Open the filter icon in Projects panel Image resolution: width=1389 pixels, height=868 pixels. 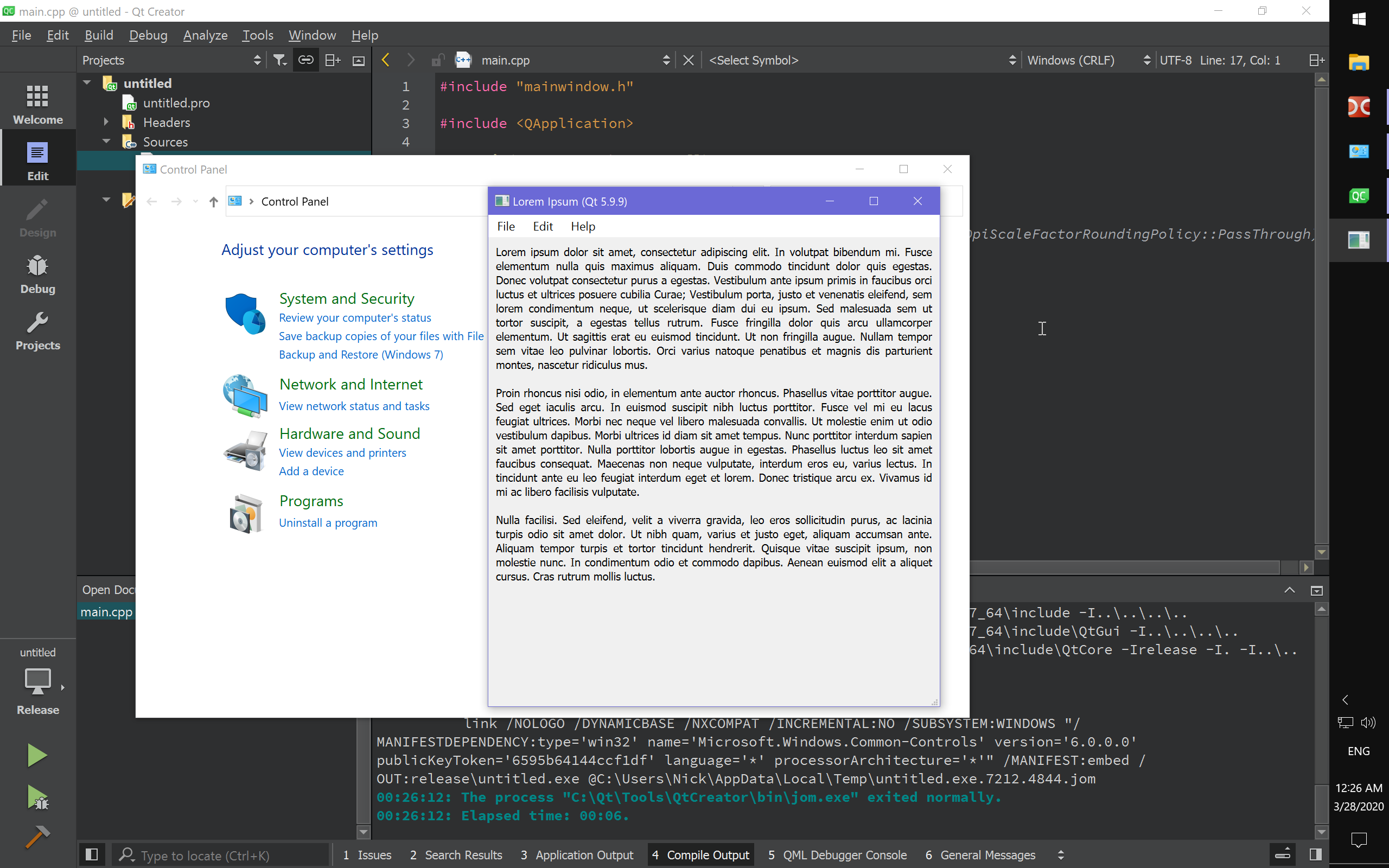(279, 60)
